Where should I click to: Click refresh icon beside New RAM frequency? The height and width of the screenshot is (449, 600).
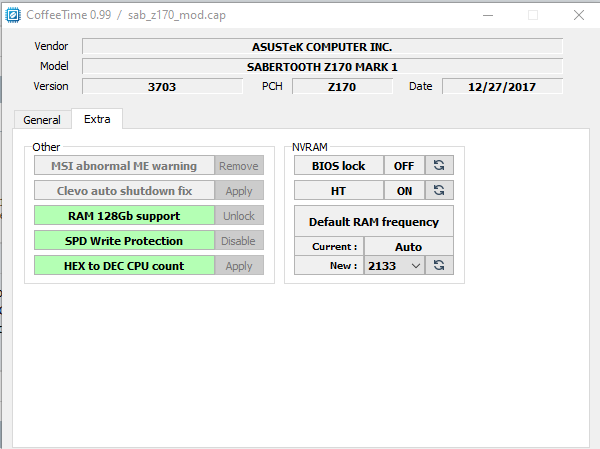click(439, 265)
